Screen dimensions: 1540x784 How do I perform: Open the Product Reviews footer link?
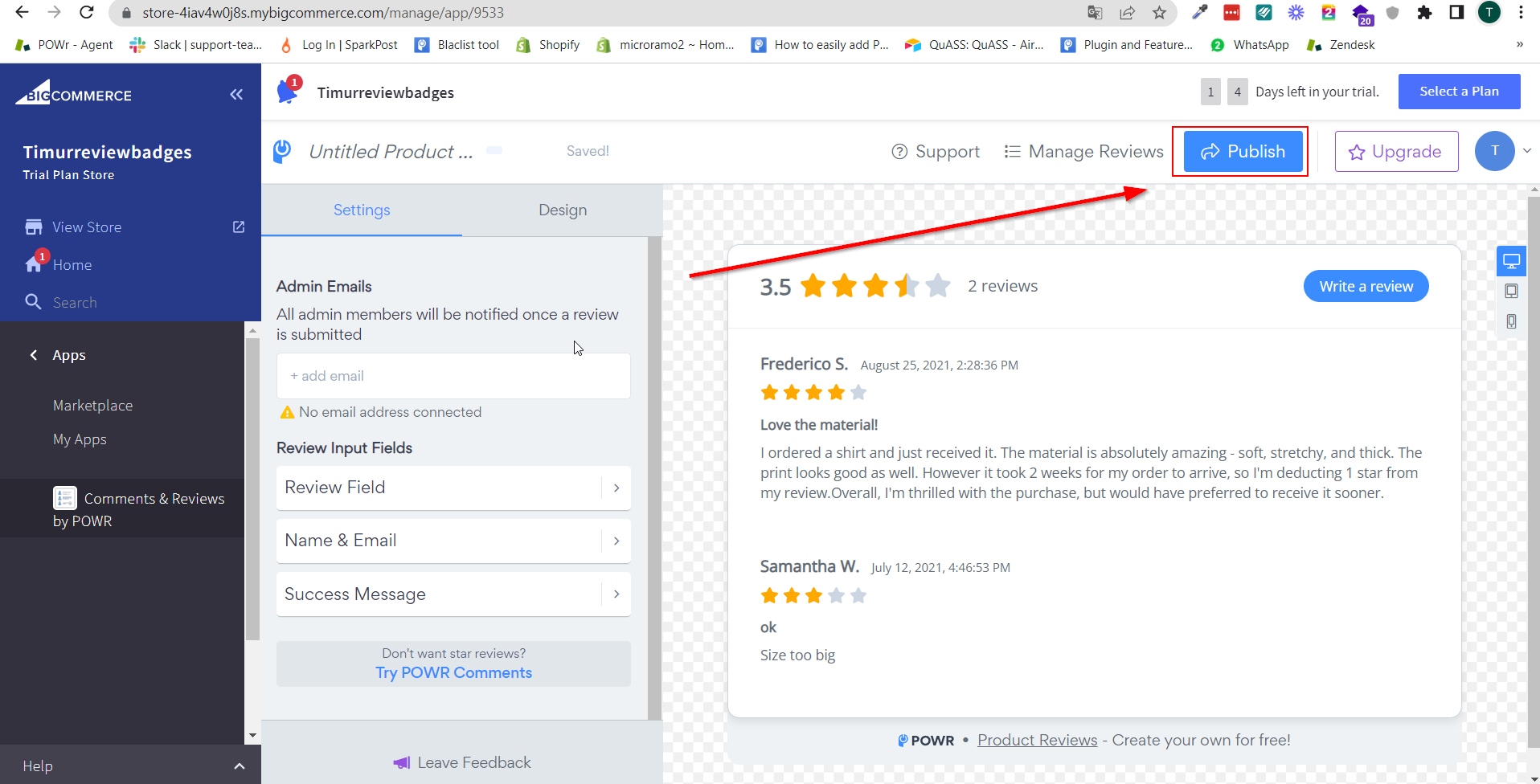(1037, 741)
